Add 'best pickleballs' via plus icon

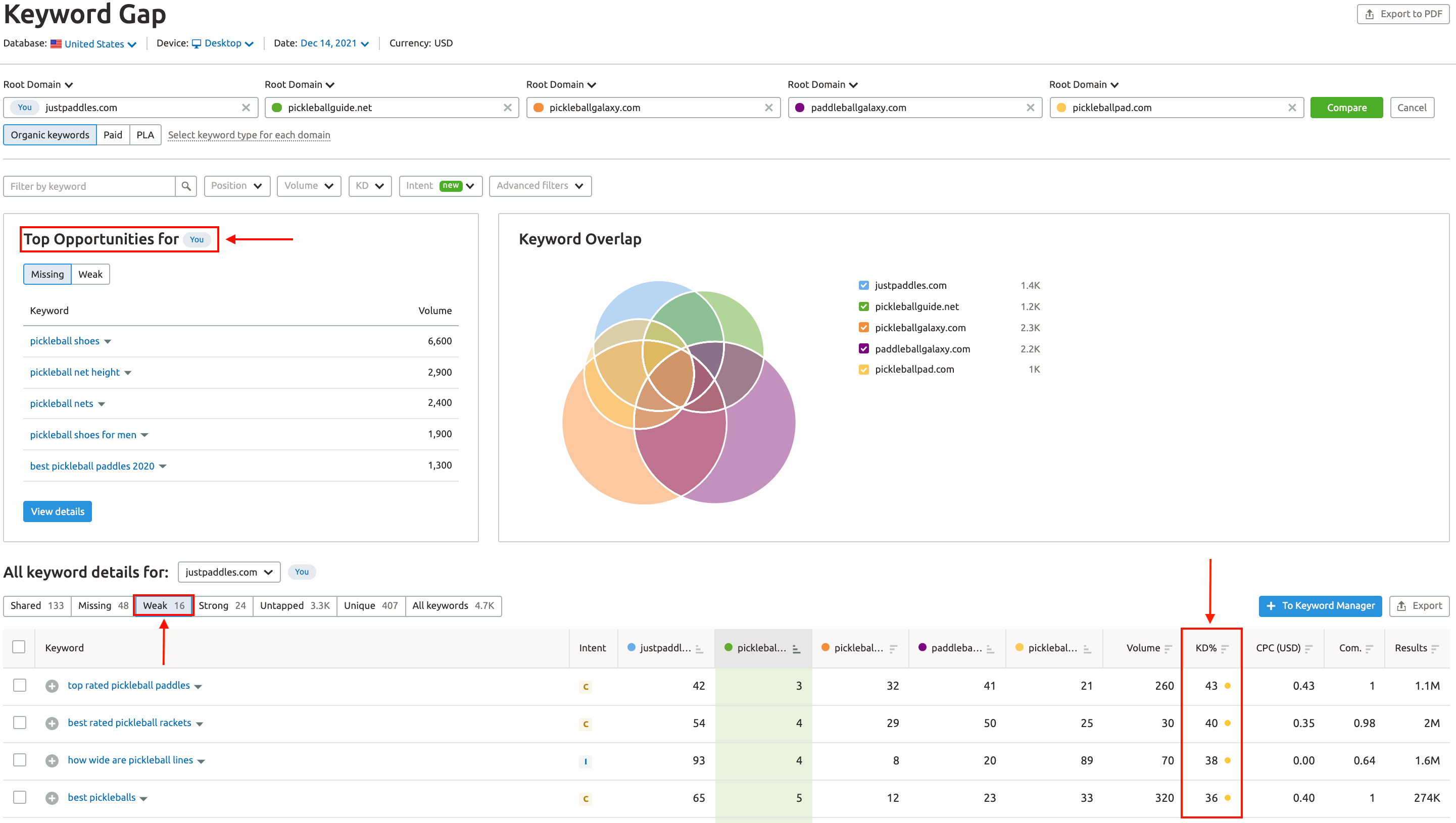(x=52, y=798)
